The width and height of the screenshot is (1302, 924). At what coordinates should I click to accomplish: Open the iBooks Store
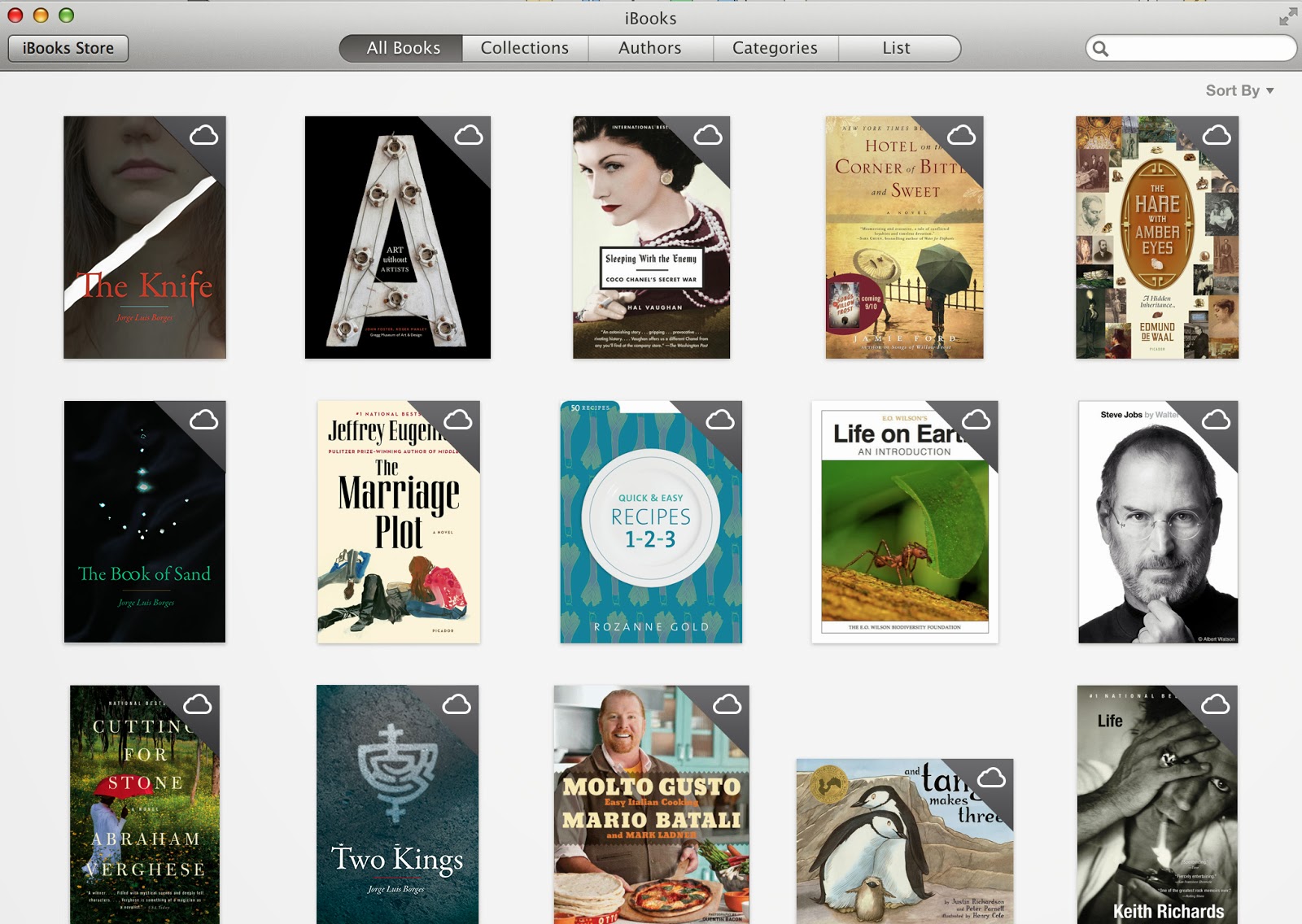[68, 48]
